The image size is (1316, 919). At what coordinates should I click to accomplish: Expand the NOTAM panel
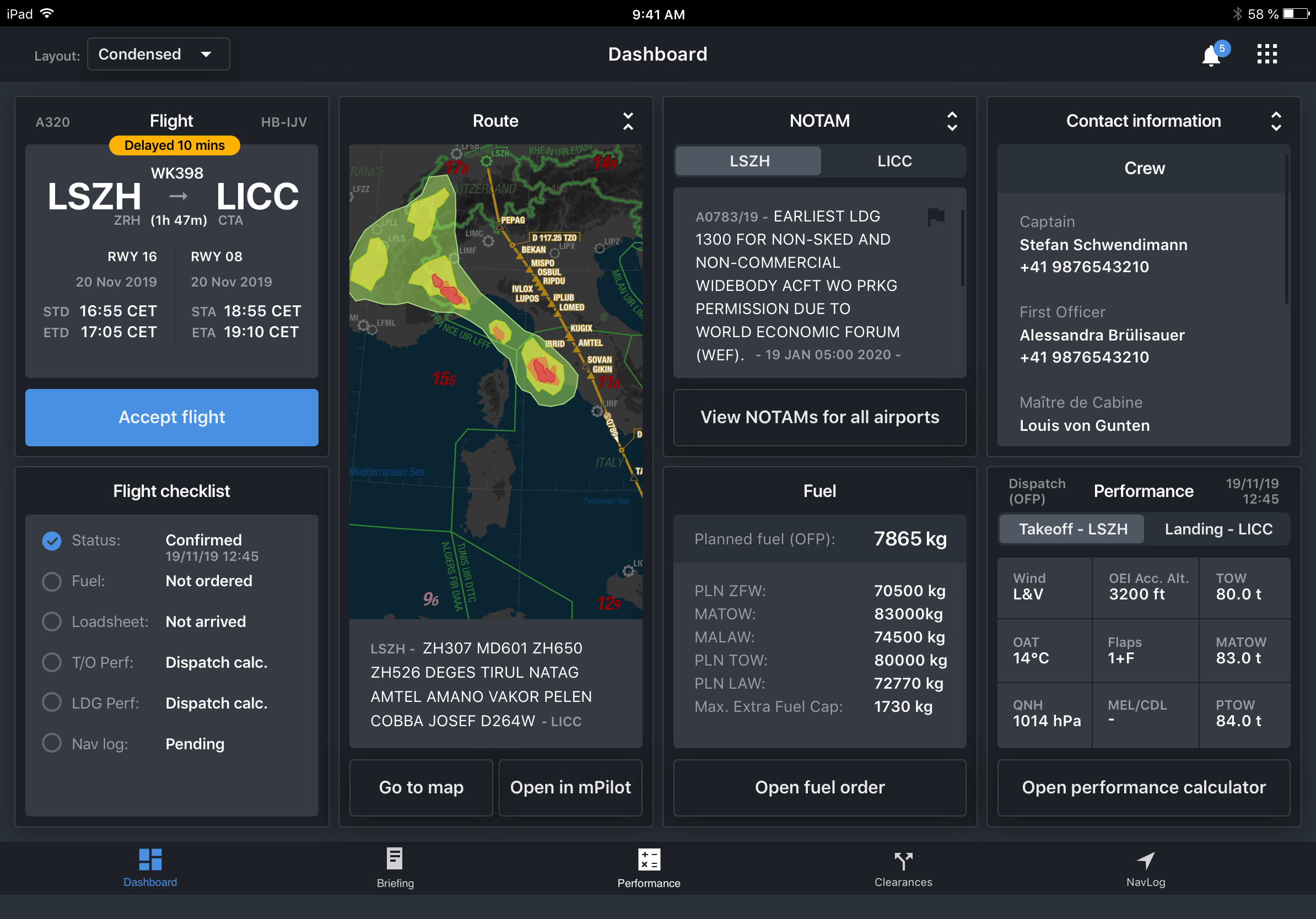(x=952, y=121)
